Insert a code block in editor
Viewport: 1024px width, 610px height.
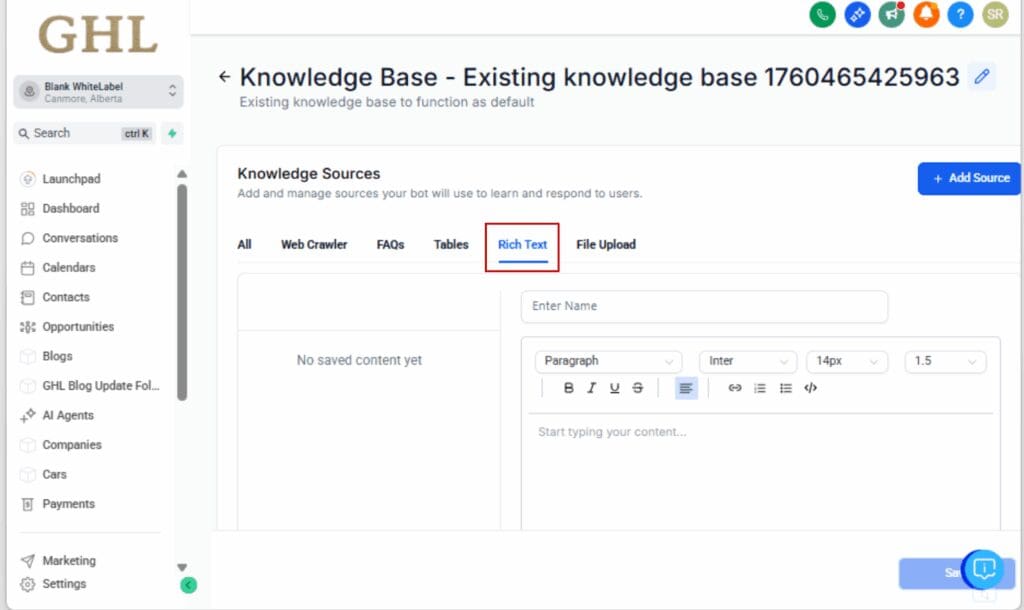click(810, 388)
